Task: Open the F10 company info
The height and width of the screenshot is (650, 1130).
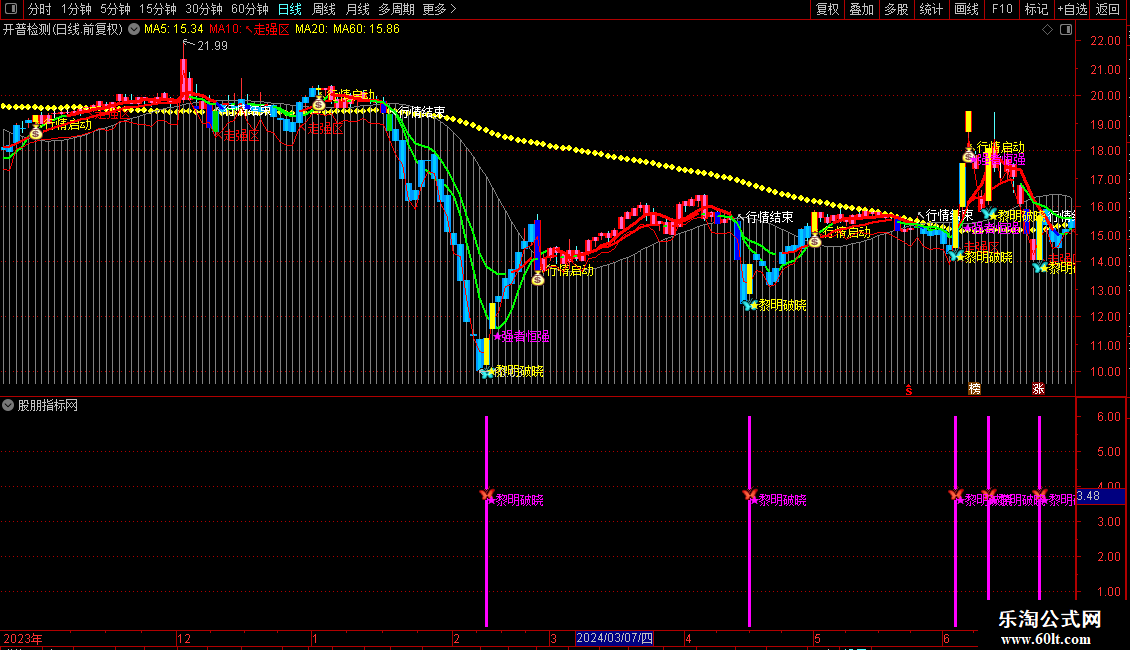Action: (1002, 9)
